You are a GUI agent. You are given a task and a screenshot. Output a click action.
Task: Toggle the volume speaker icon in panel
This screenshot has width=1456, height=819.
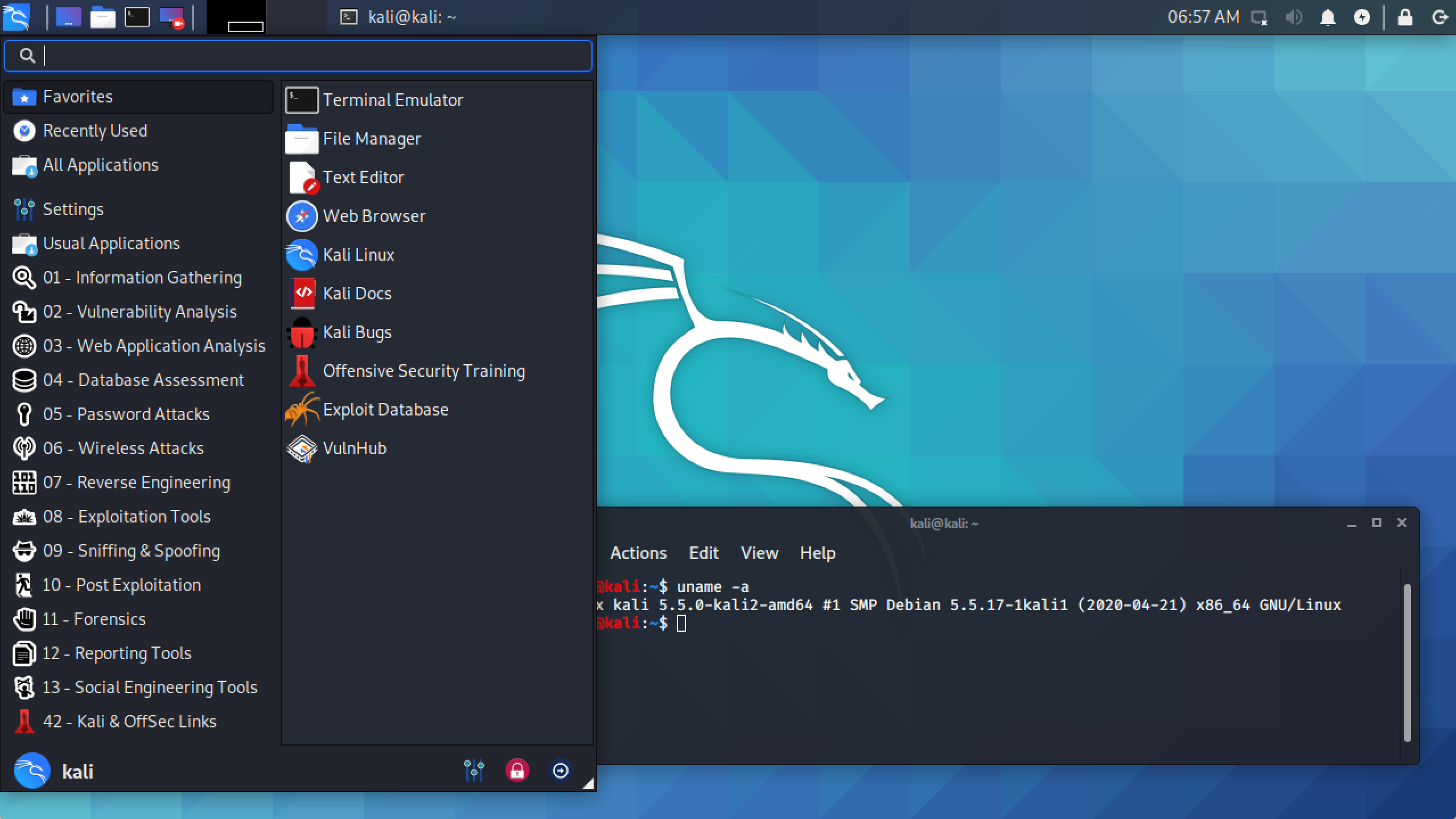pos(1293,17)
